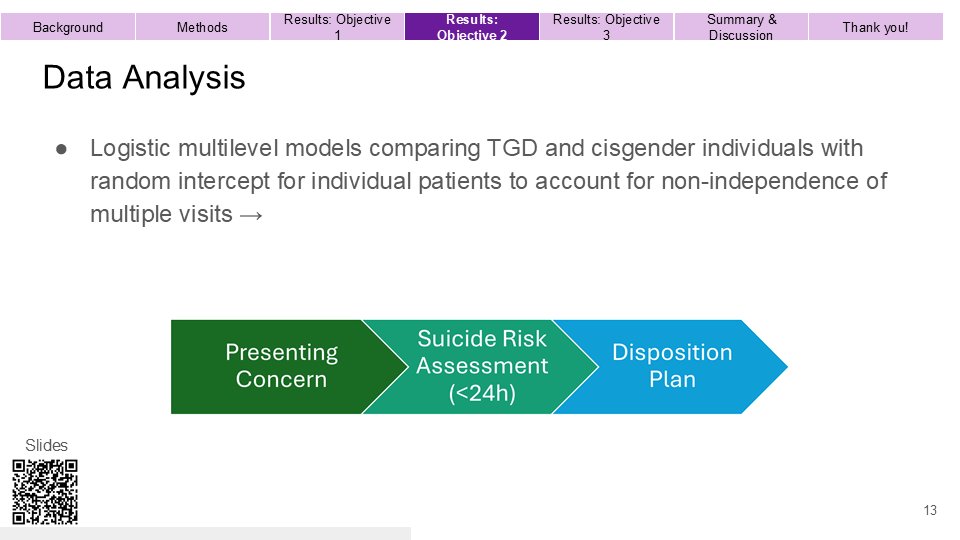Screen dimensions: 960x540
Task: Click the (<24h) text in teal chevron
Action: [482, 393]
